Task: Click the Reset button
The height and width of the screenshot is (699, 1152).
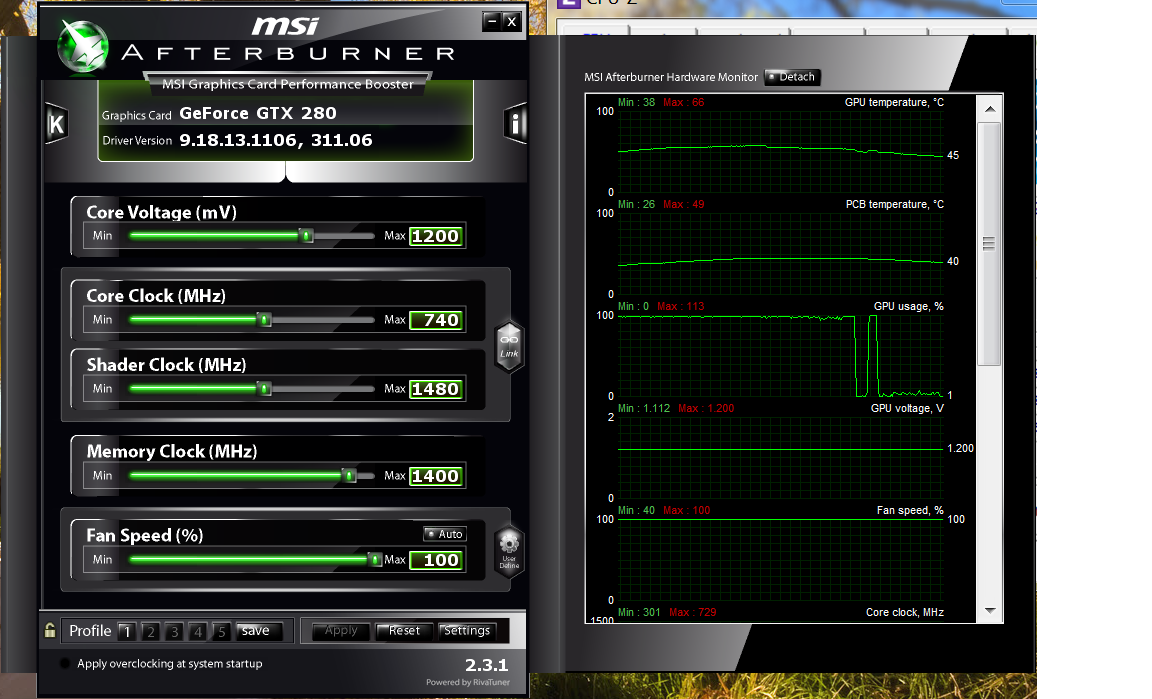Action: [x=404, y=631]
